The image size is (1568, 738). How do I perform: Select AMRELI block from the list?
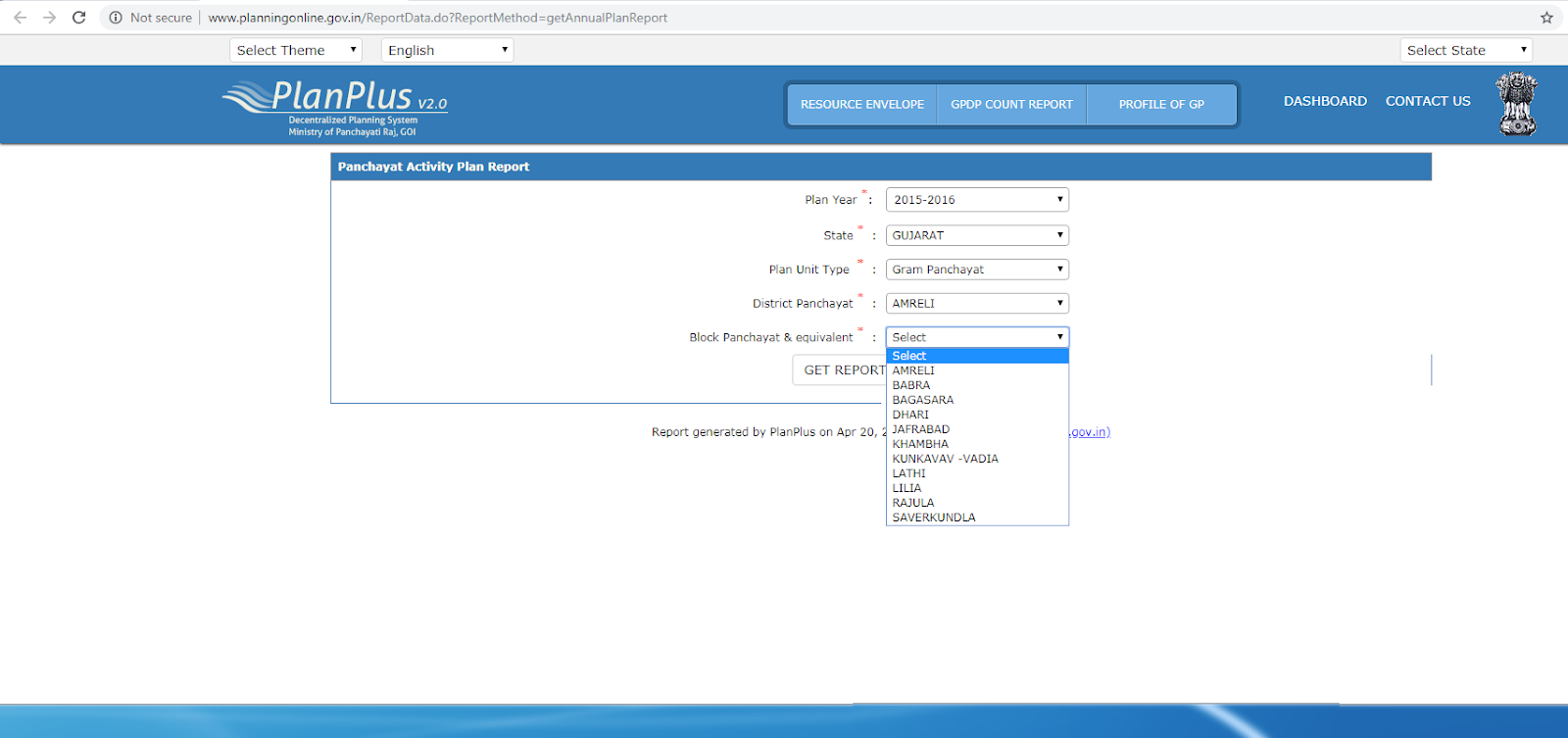(977, 370)
